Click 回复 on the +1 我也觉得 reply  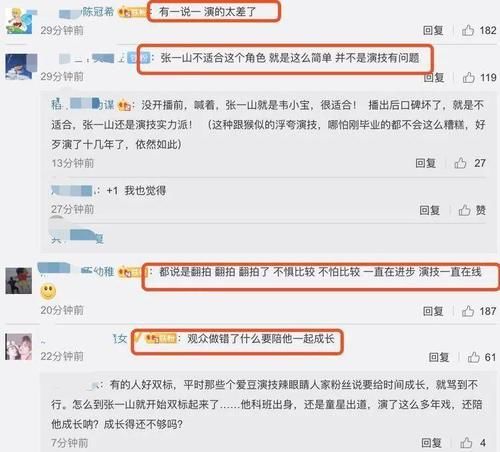pyautogui.click(x=430, y=210)
